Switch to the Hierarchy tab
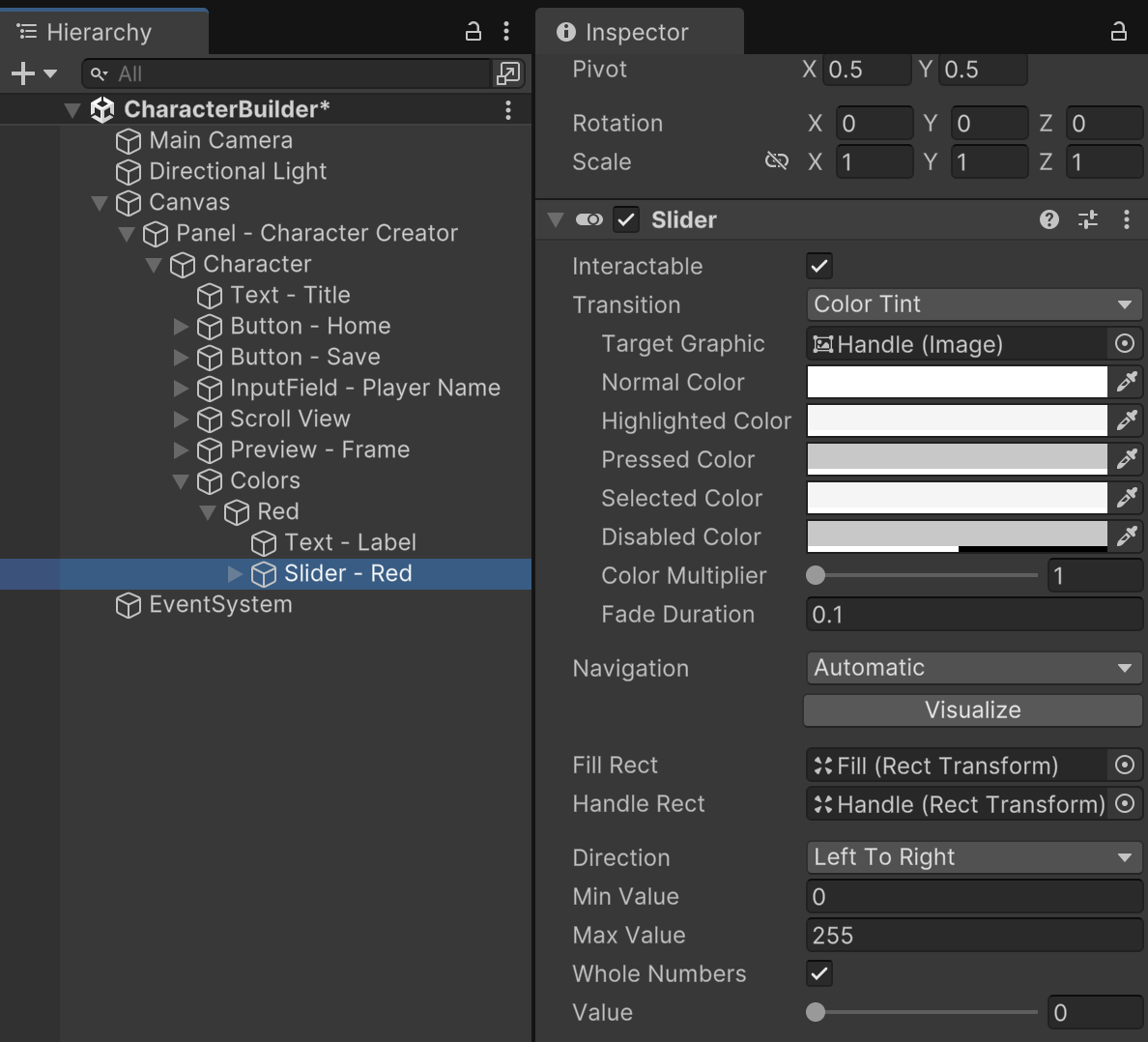 [x=99, y=32]
